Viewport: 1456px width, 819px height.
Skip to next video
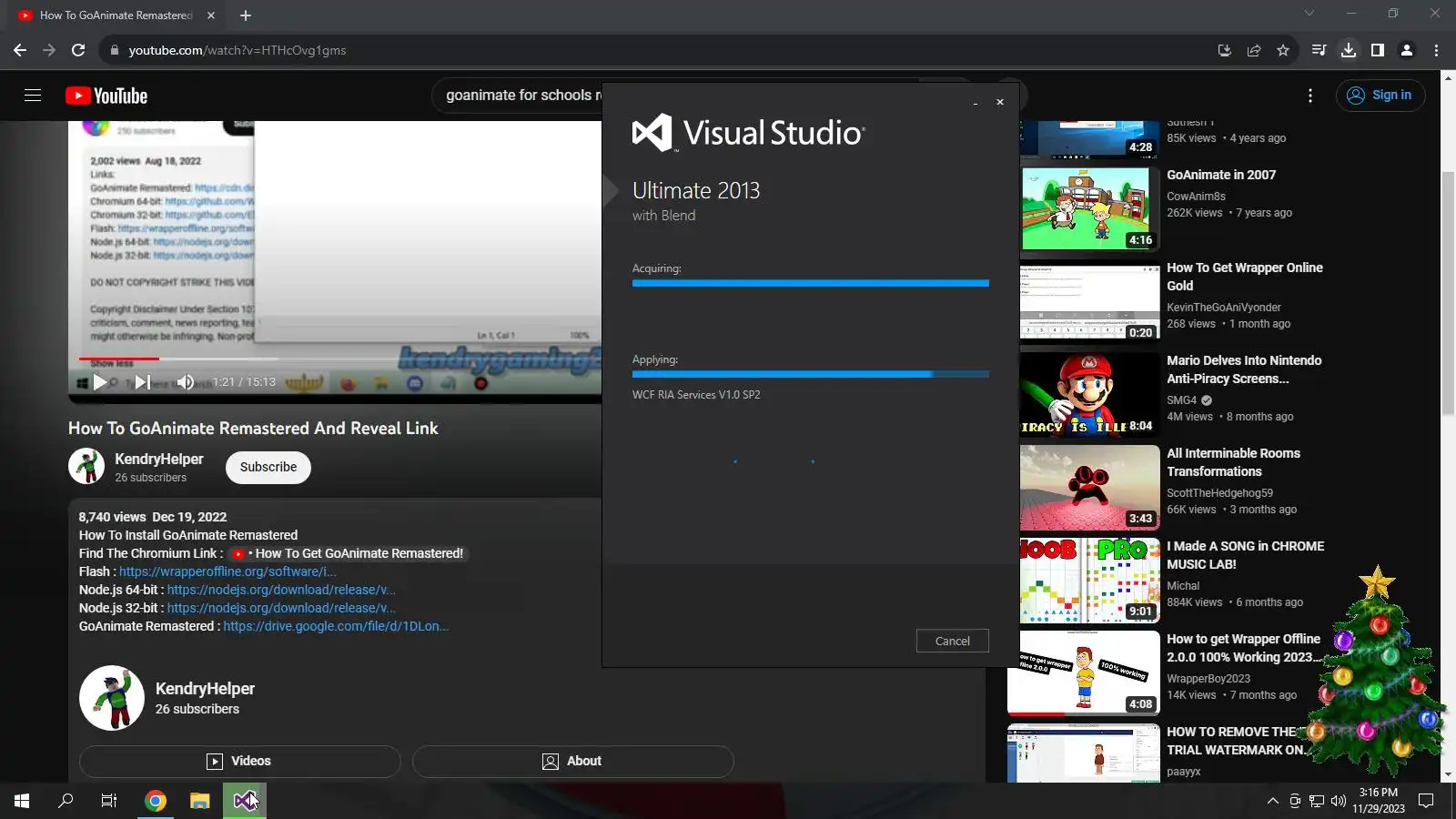pyautogui.click(x=143, y=382)
